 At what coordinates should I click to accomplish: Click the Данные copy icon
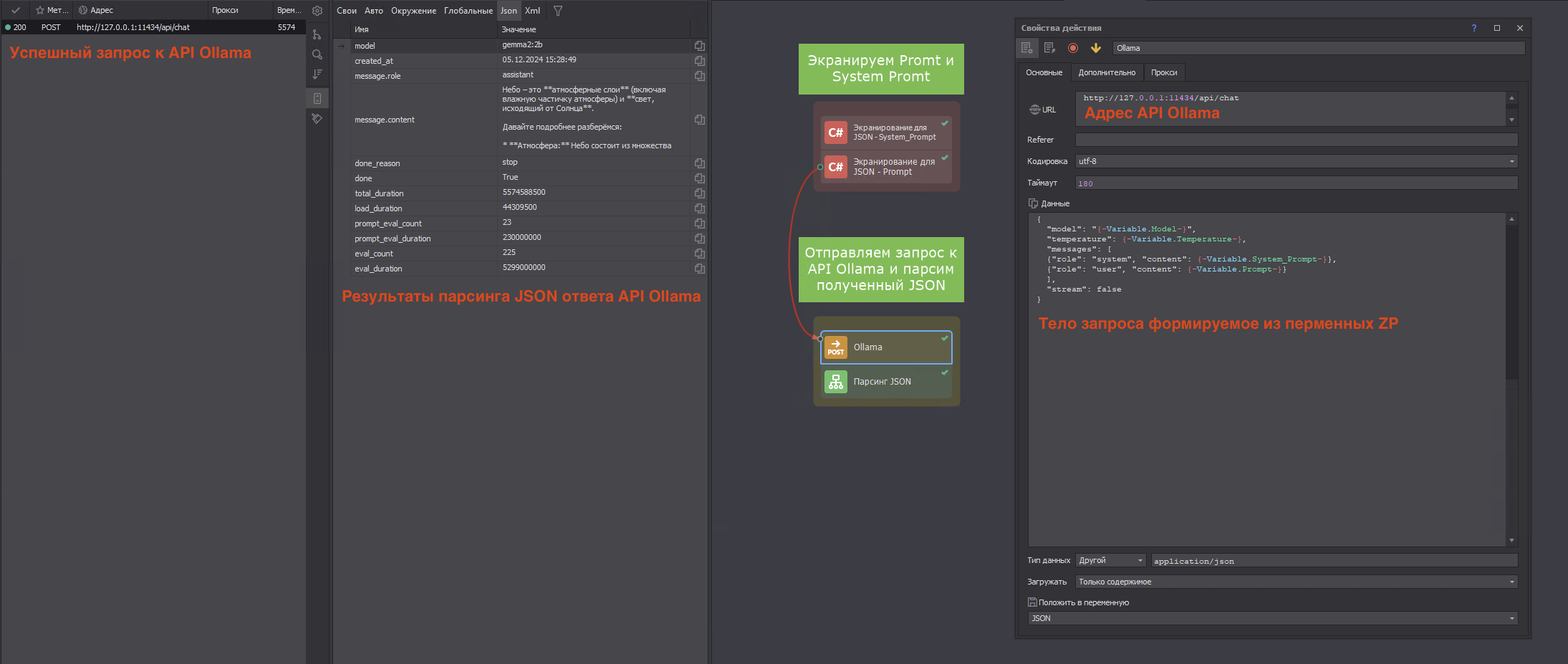click(x=1033, y=203)
